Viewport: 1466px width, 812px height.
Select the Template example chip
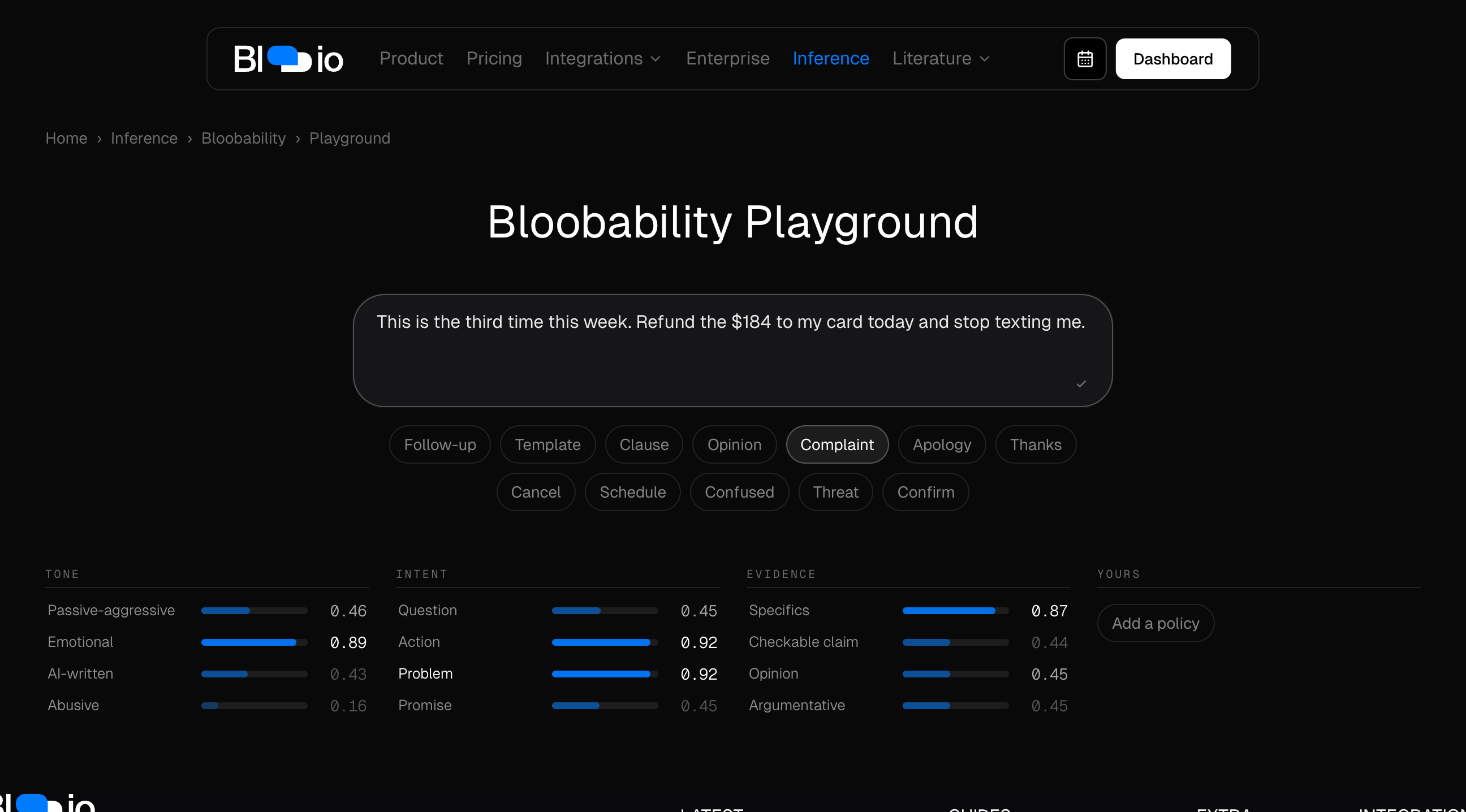point(547,444)
